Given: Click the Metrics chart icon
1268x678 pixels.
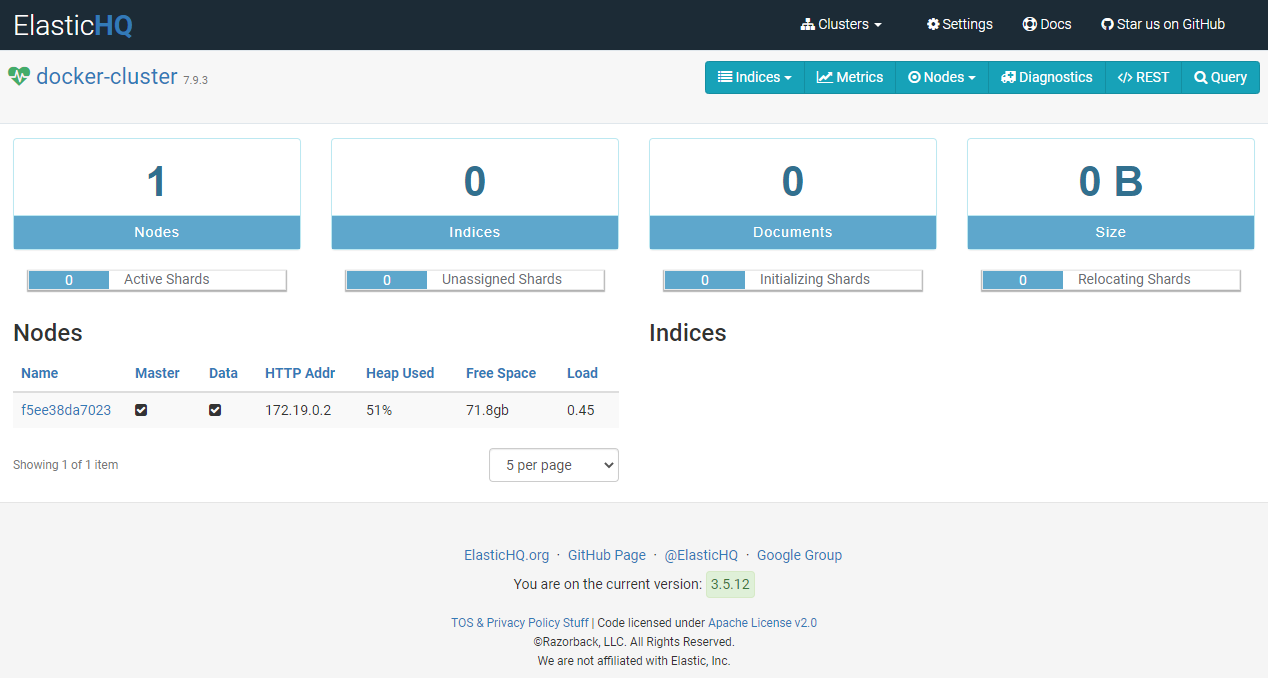Looking at the screenshot, I should point(825,77).
